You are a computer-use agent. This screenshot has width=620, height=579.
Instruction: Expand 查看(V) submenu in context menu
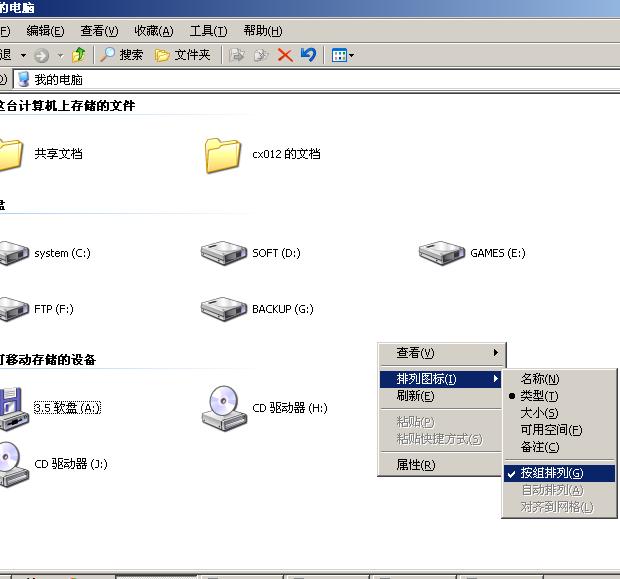(x=441, y=353)
